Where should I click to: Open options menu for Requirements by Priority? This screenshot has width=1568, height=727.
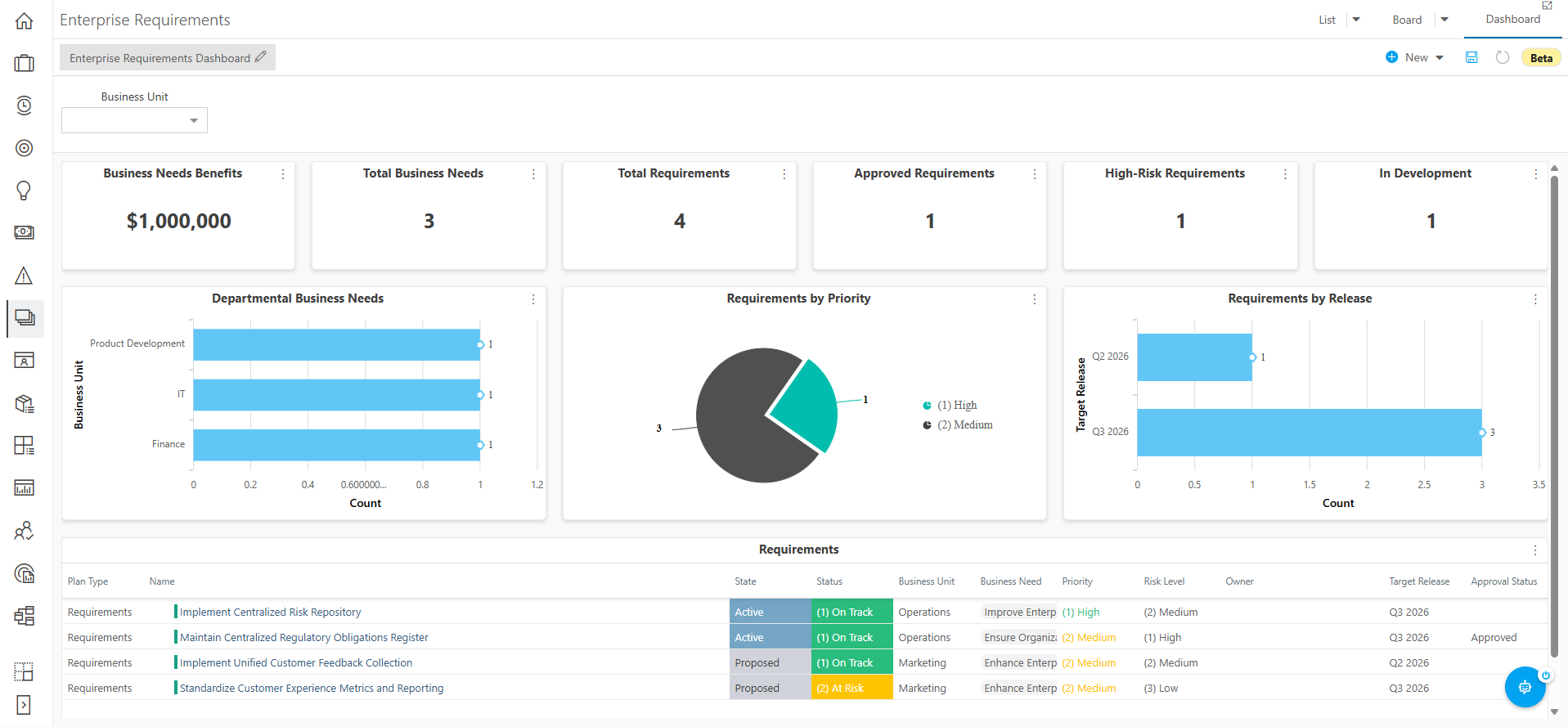(1035, 299)
